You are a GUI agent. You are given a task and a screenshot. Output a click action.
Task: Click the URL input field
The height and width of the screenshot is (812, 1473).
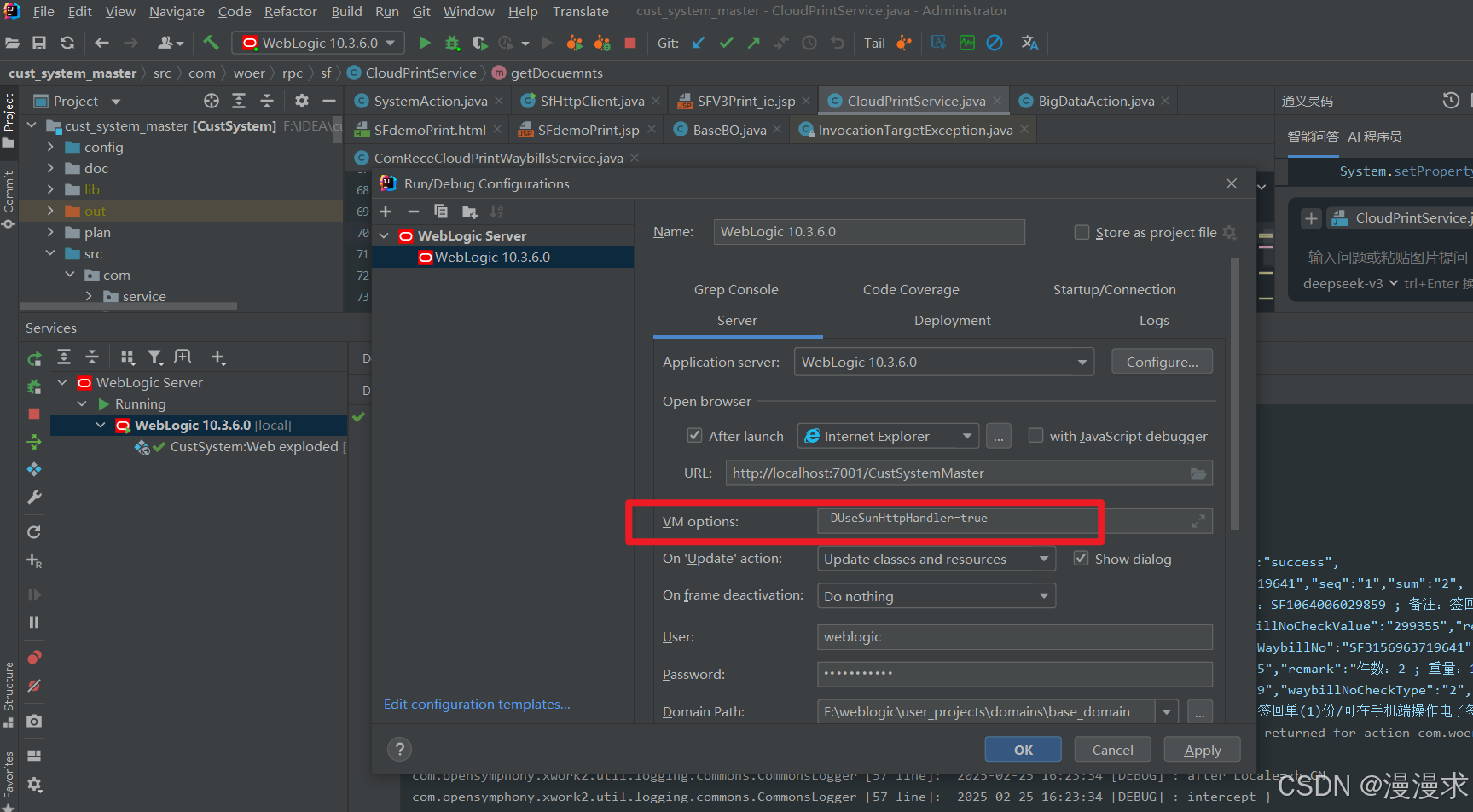tap(969, 473)
